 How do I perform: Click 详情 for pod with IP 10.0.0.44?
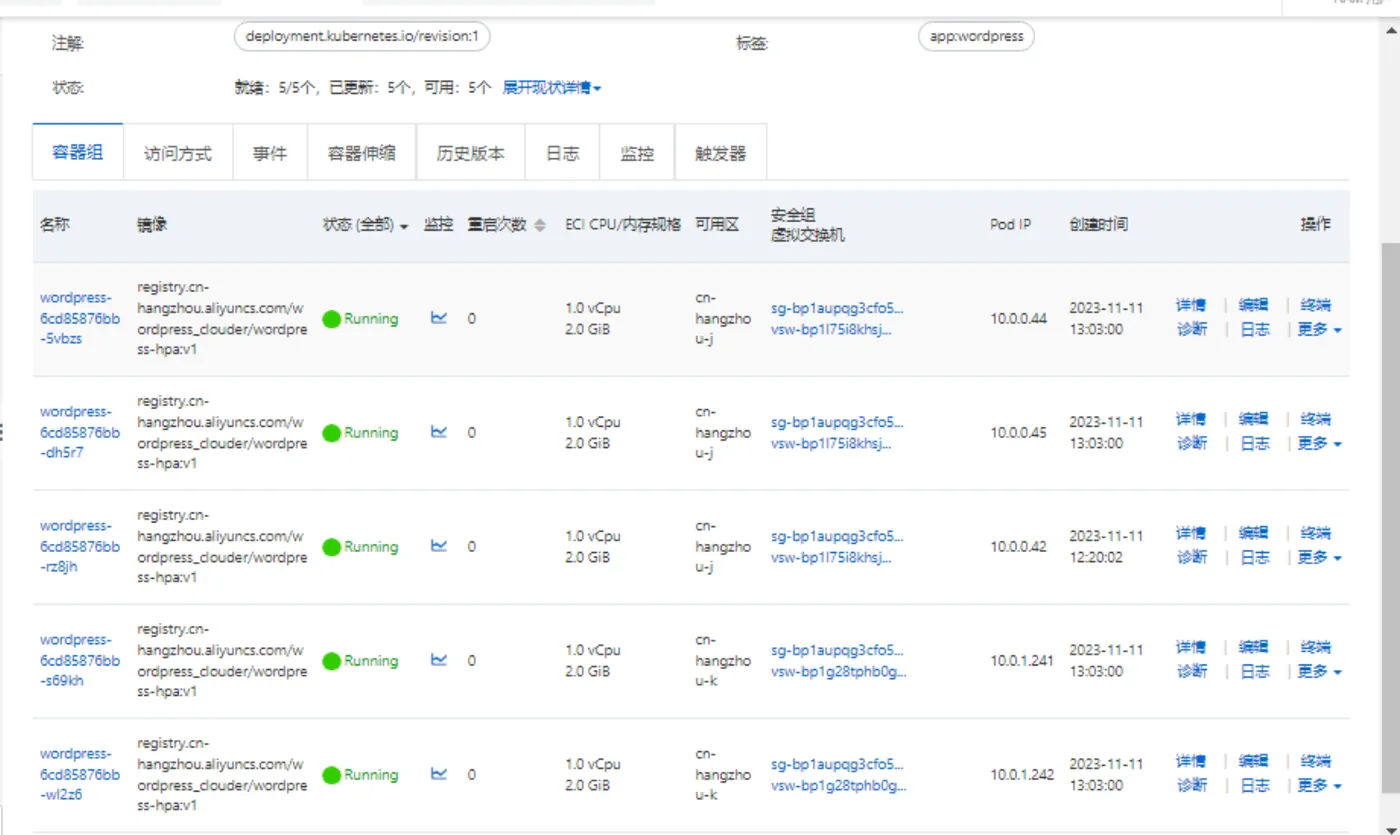point(1191,305)
